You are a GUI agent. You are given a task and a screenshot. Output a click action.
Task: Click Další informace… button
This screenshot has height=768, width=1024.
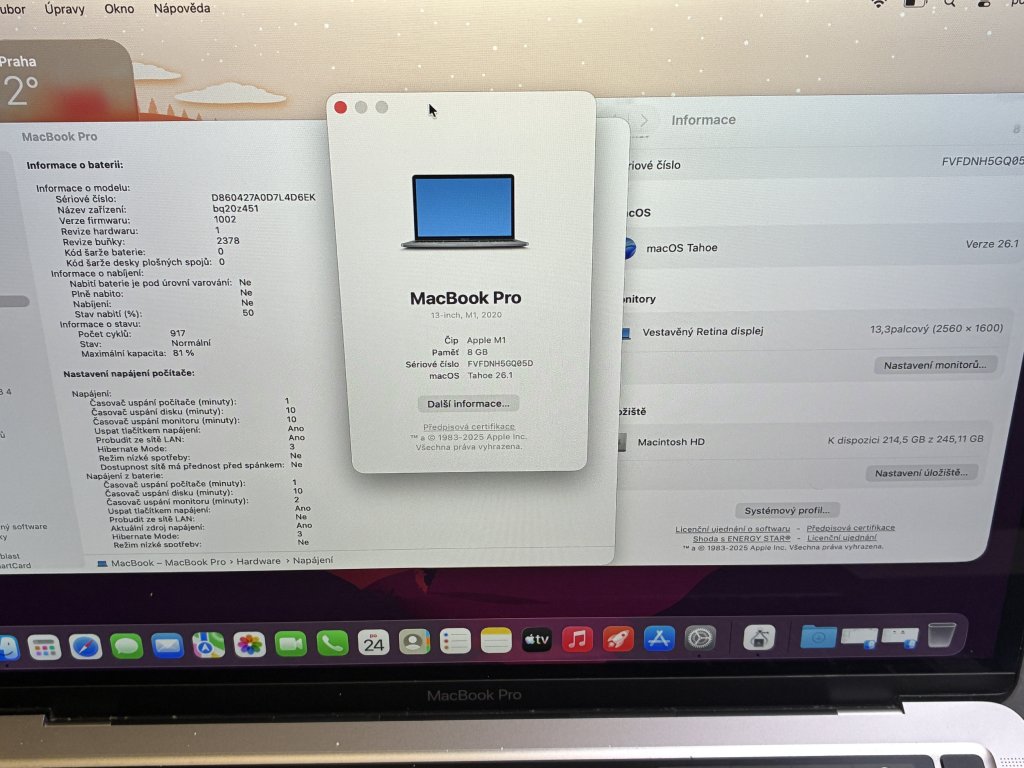tap(468, 404)
